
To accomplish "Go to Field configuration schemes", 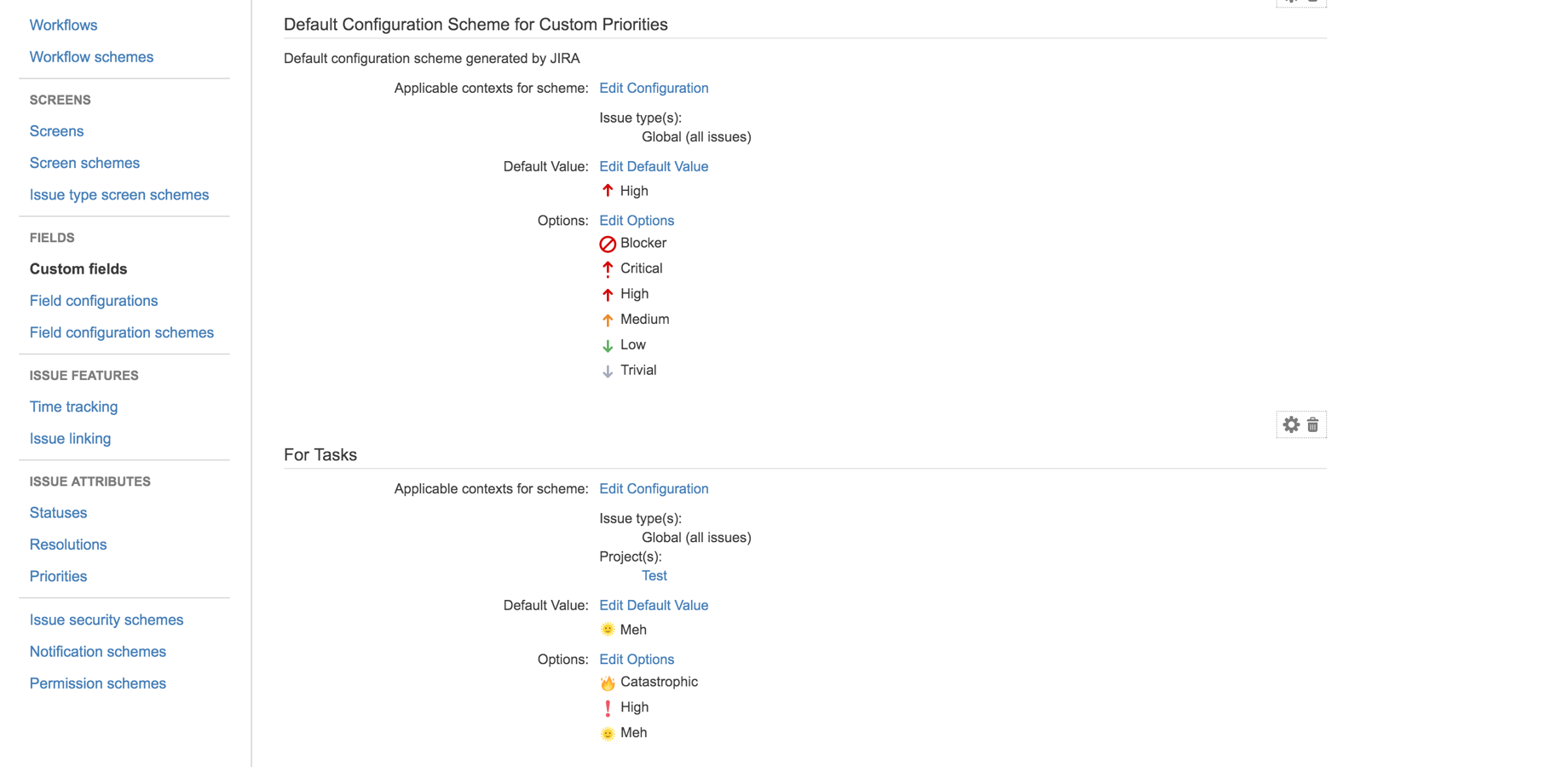I will (122, 332).
